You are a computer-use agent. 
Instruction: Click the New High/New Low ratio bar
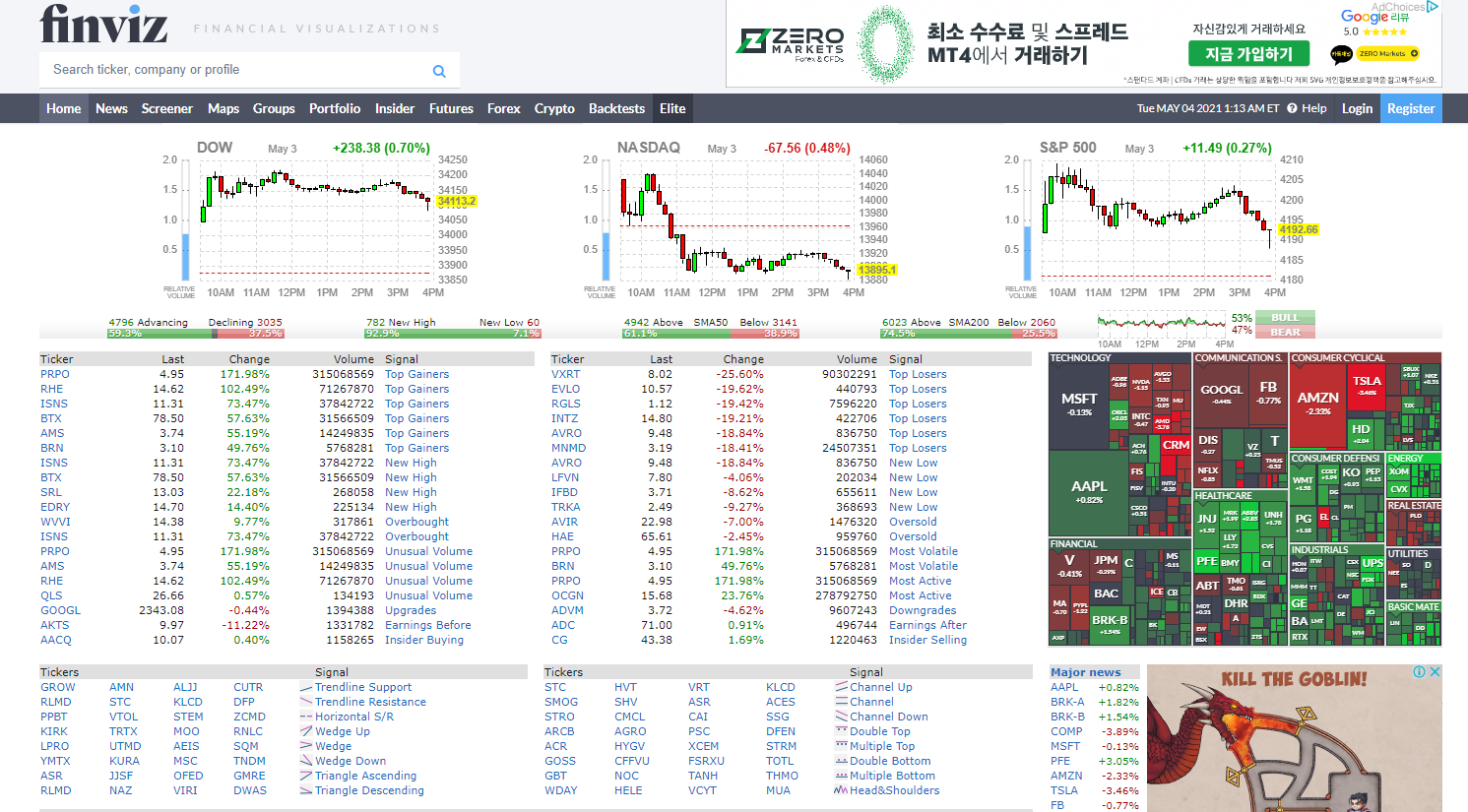[453, 334]
